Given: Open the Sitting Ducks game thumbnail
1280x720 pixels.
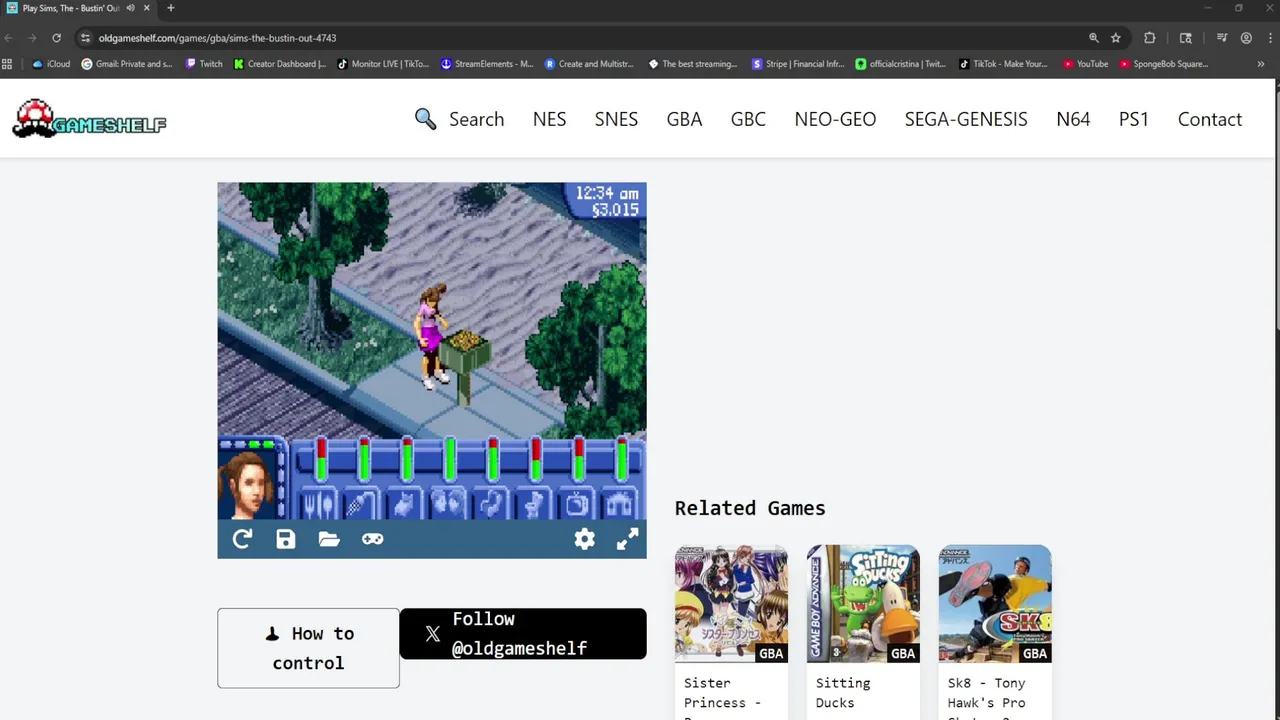Looking at the screenshot, I should 863,604.
